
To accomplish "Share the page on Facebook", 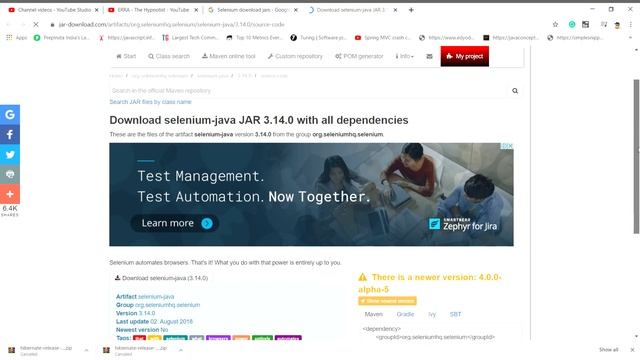I will (10, 134).
